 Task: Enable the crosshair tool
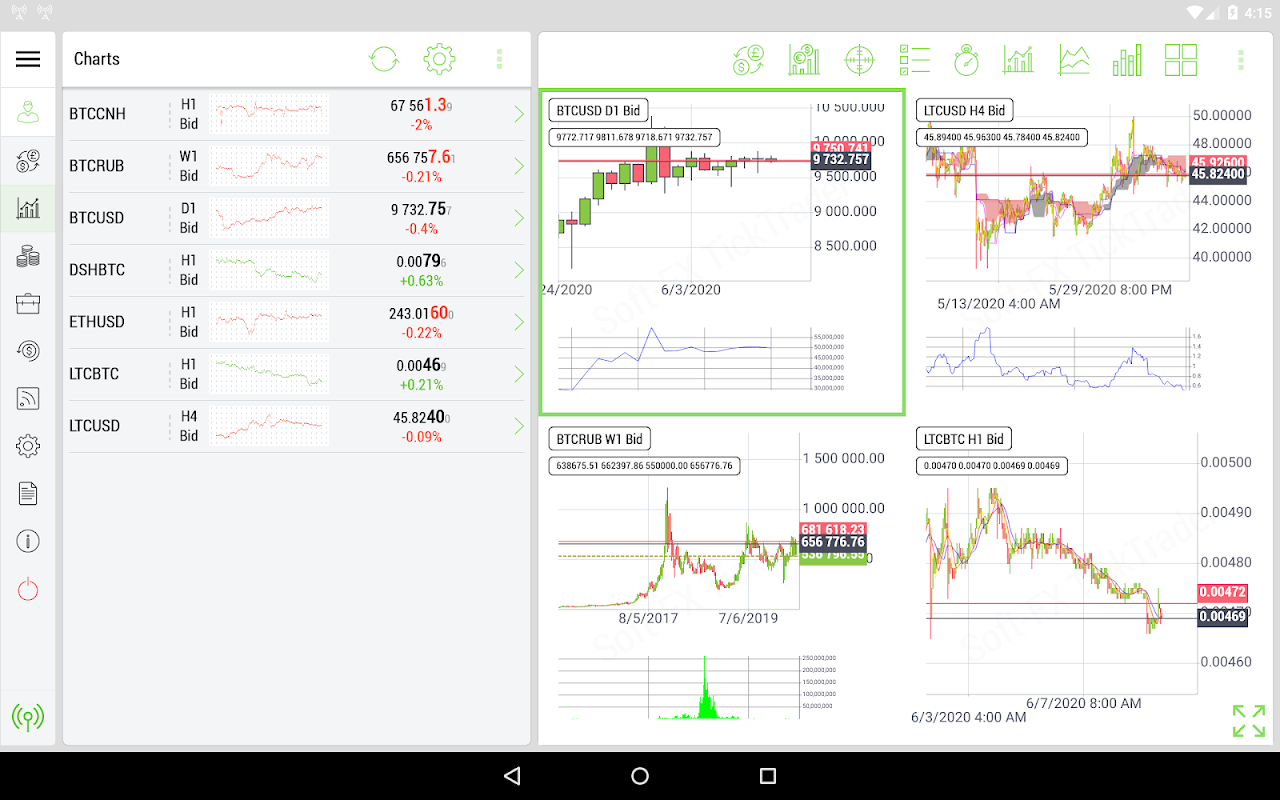click(x=858, y=59)
